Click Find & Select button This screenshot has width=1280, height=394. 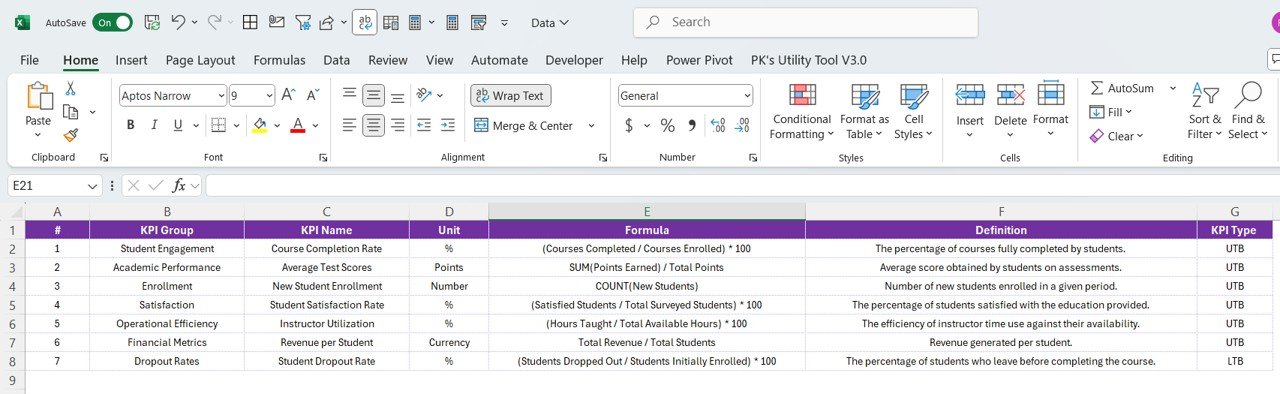coord(1248,111)
